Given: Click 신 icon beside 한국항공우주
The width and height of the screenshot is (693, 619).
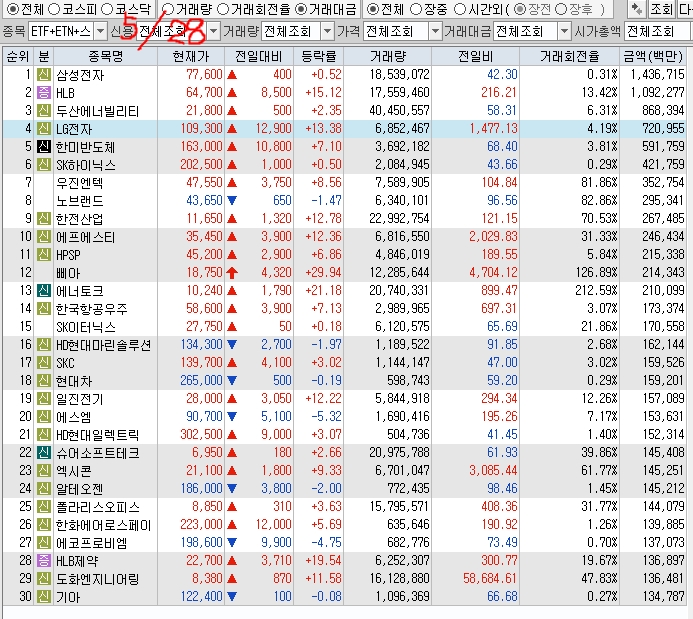Looking at the screenshot, I should pyautogui.click(x=44, y=309).
